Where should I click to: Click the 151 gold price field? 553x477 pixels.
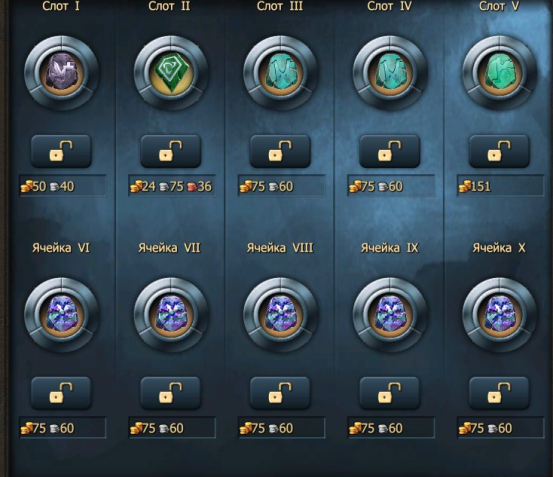coord(500,186)
